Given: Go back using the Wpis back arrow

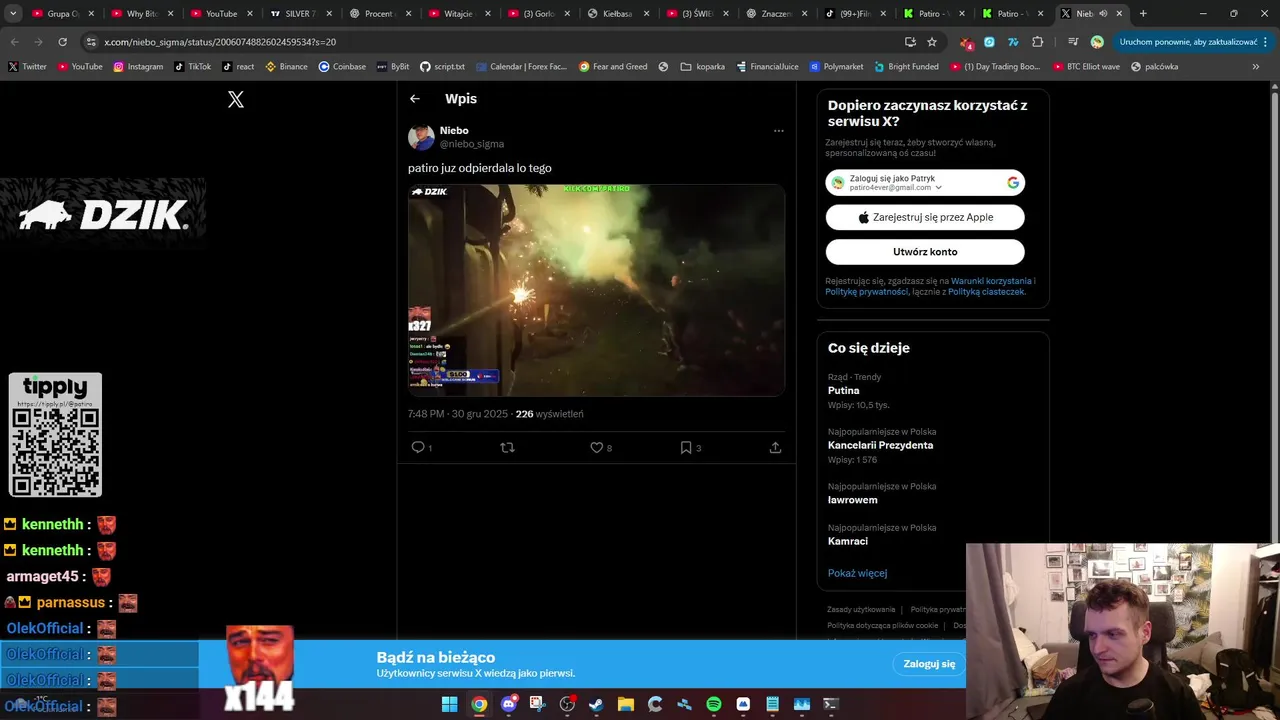Looking at the screenshot, I should click(x=415, y=99).
